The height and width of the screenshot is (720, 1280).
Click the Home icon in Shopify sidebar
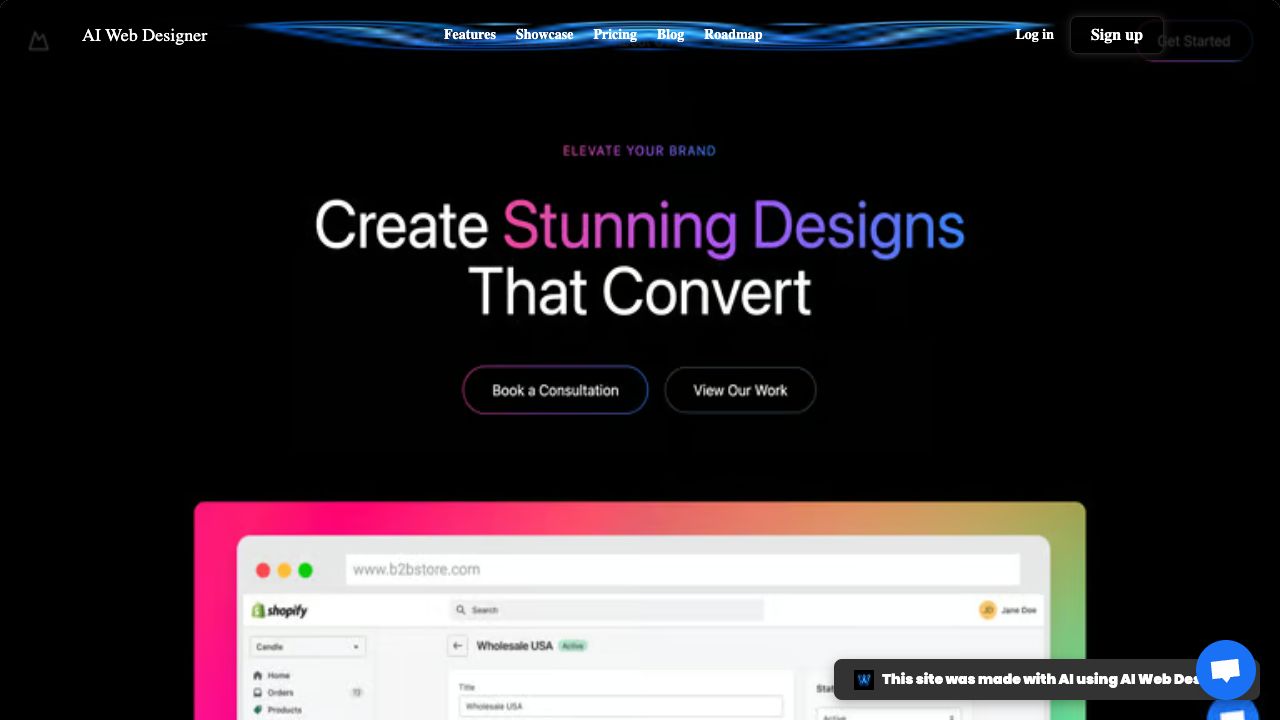258,676
